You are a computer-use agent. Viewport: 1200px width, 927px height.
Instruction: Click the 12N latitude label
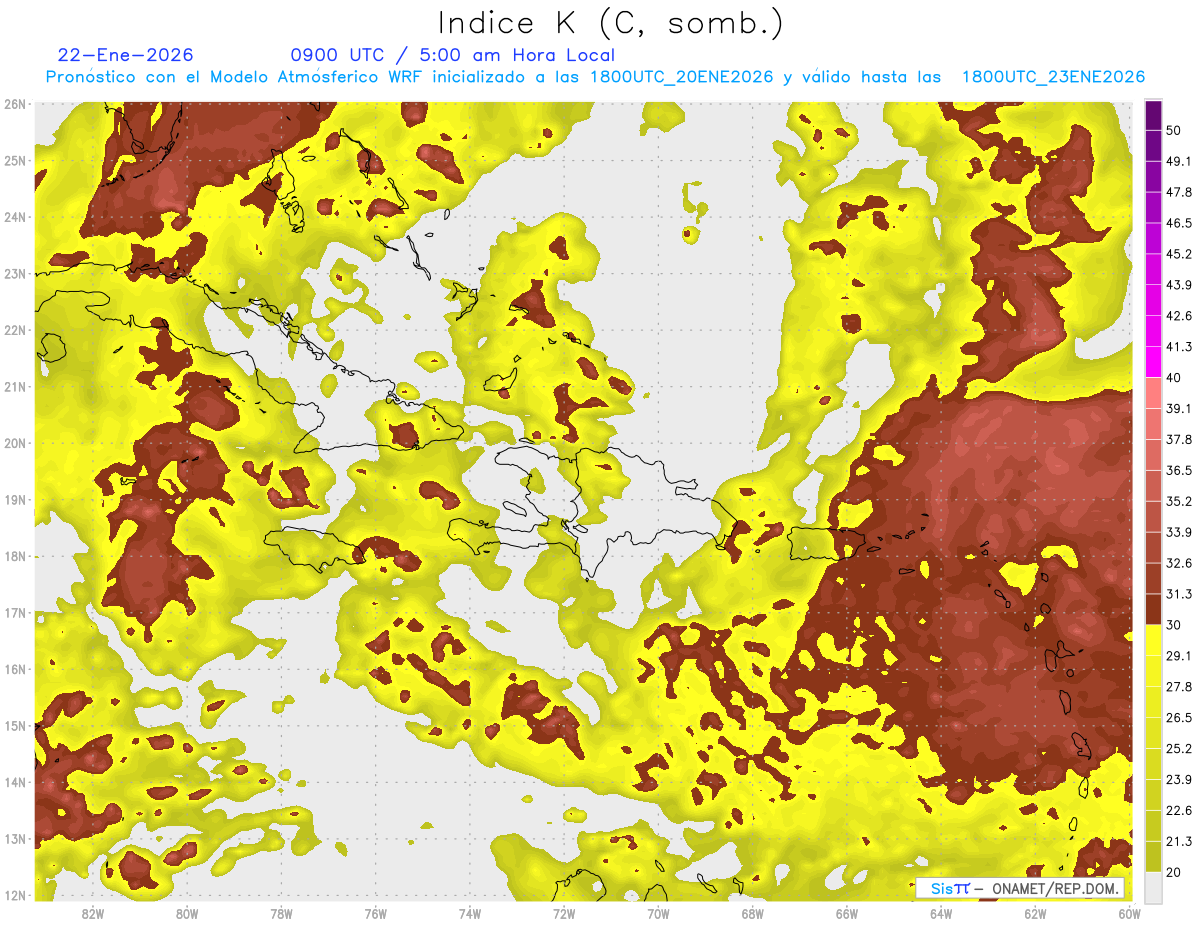pos(14,895)
